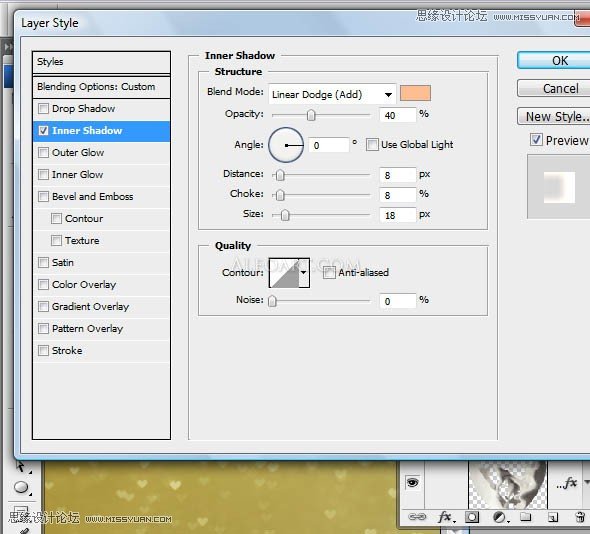Delete layer with trash icon
This screenshot has width=590, height=534.
[580, 517]
